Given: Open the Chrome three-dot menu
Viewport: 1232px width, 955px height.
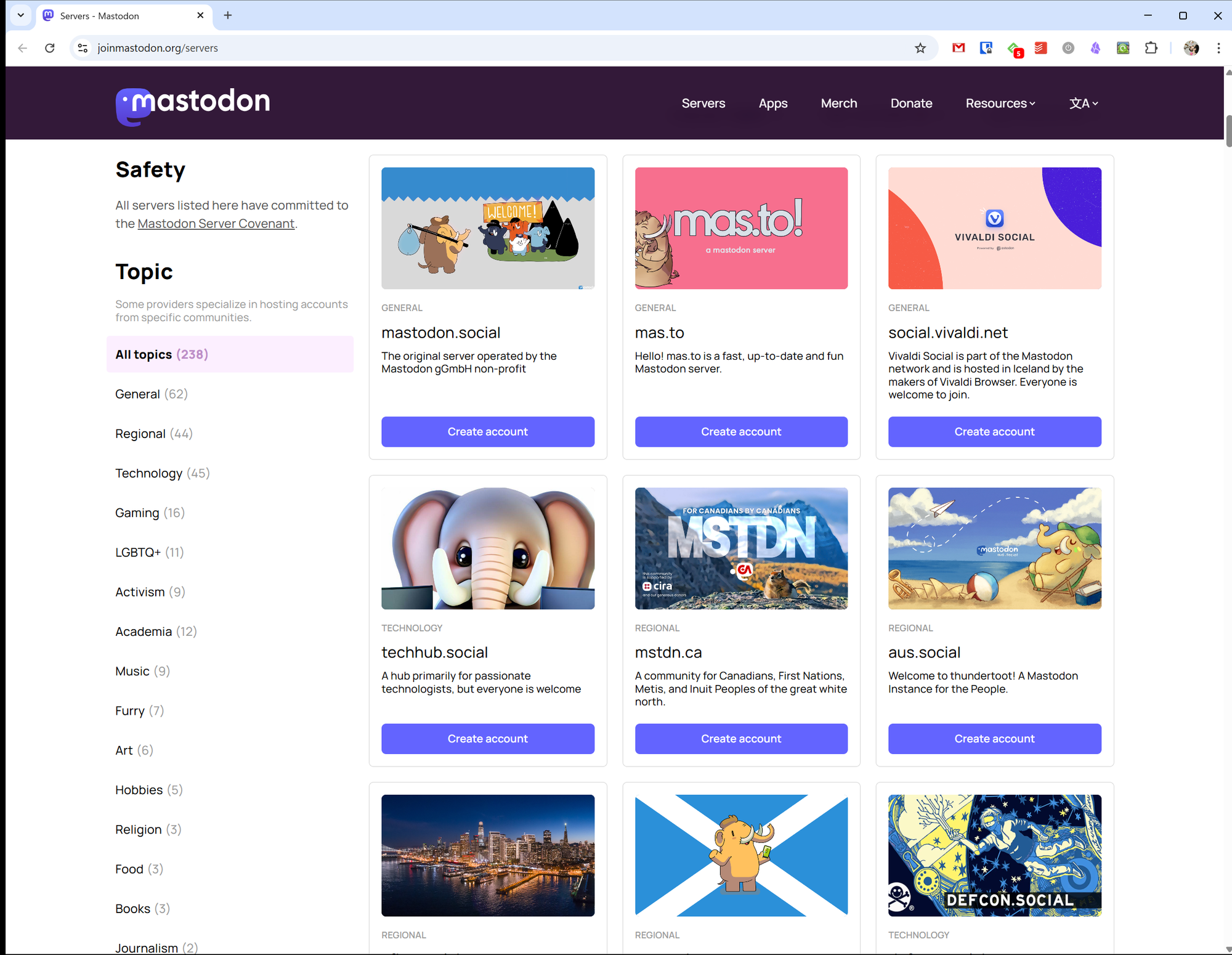Looking at the screenshot, I should pos(1218,48).
